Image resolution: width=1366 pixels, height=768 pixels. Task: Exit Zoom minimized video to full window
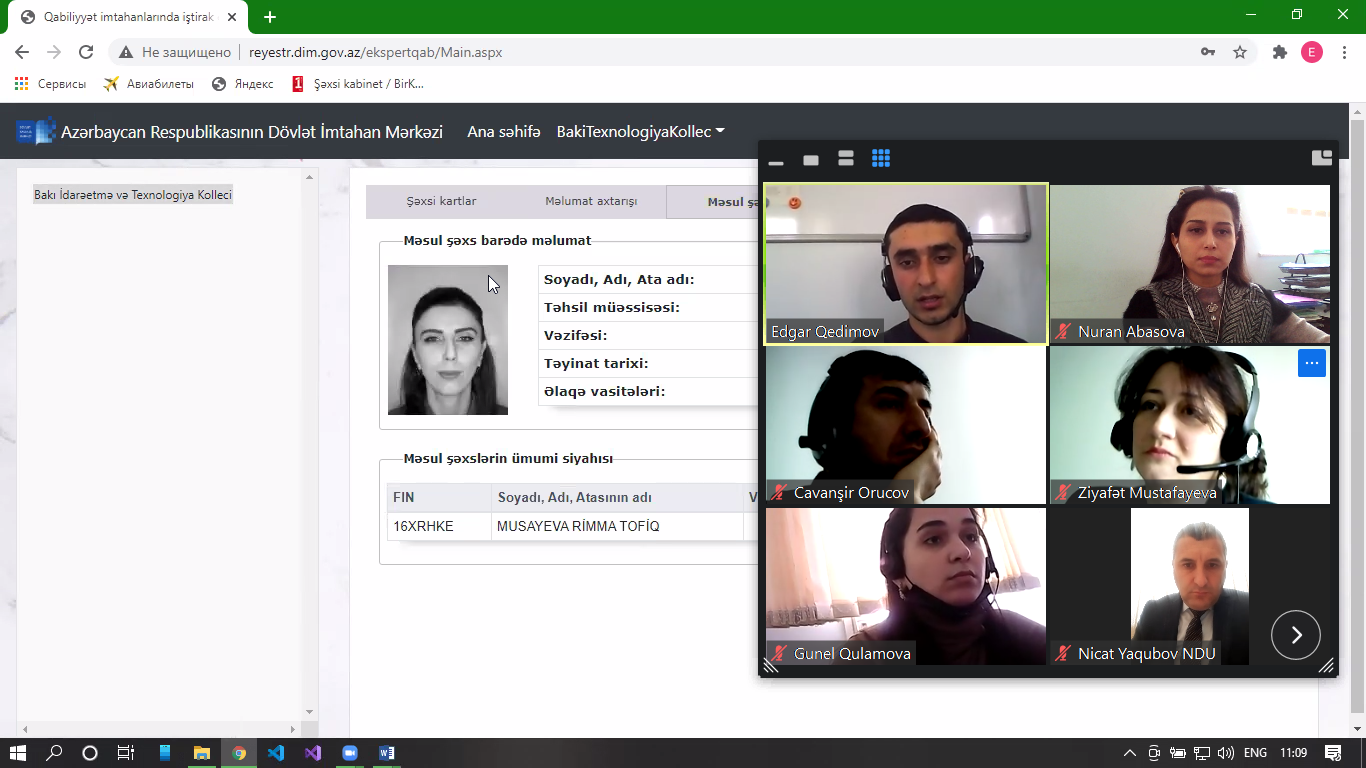(x=1322, y=157)
